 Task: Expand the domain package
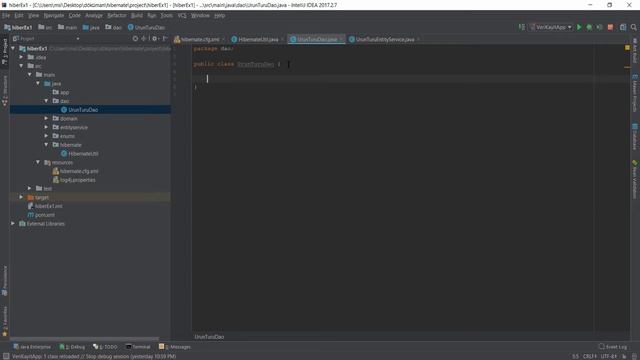46,118
